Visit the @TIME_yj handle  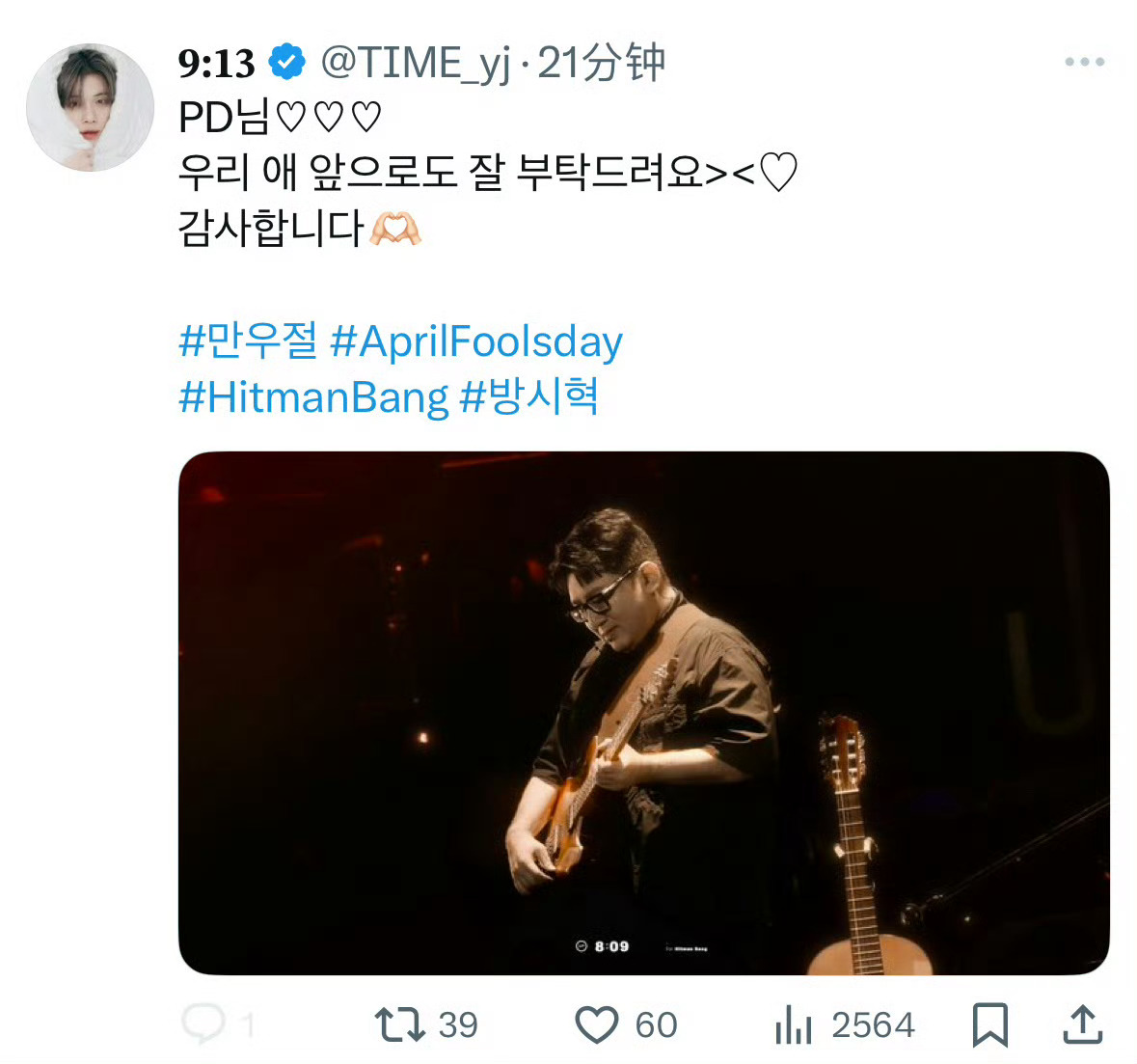[415, 64]
